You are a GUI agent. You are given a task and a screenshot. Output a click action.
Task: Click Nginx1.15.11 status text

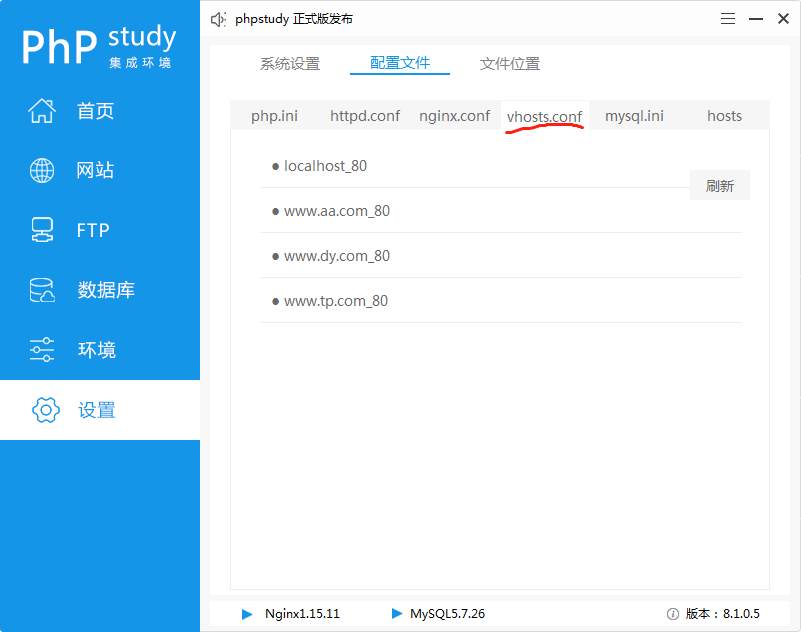[302, 614]
